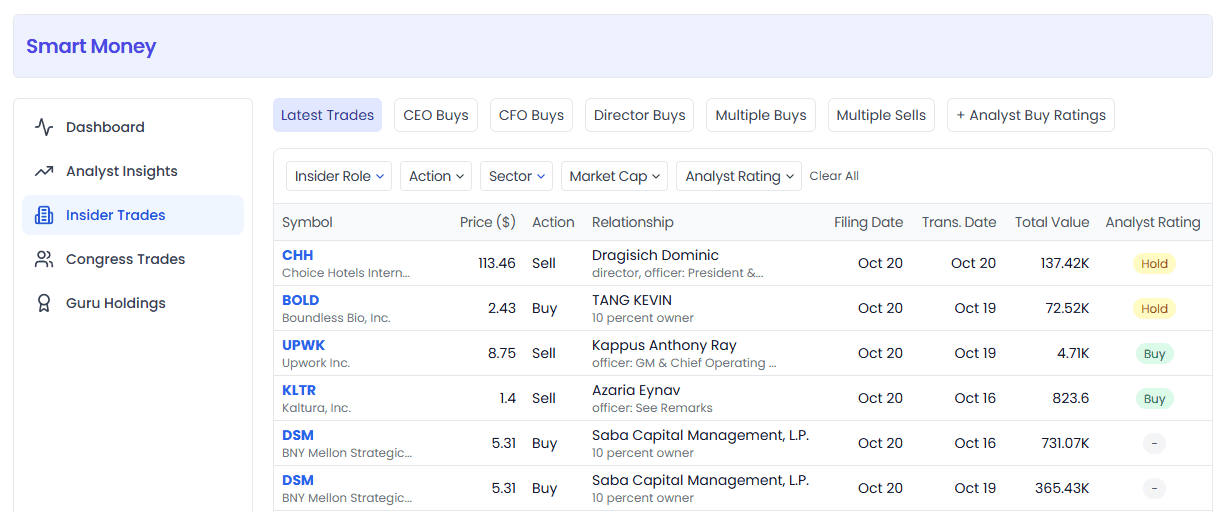Click the Hold rating badge for BOLD
Screen dimensions: 1227x512
point(1154,309)
